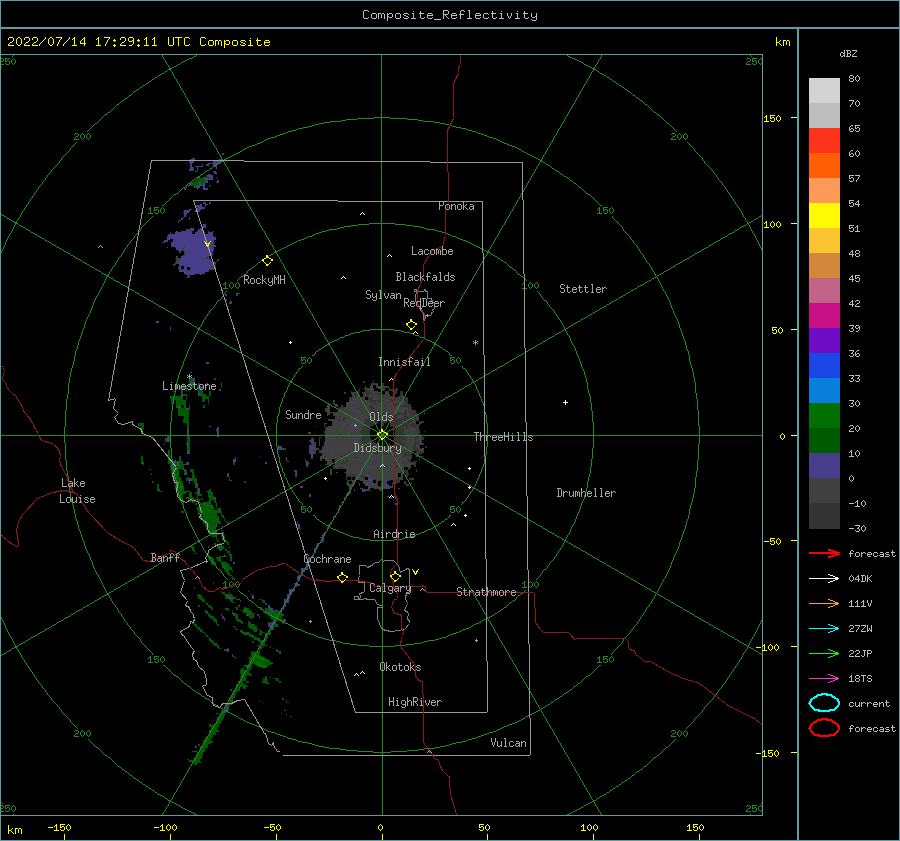Screen dimensions: 900x841
Task: Click the red forecast ellipse icon
Action: (x=824, y=728)
